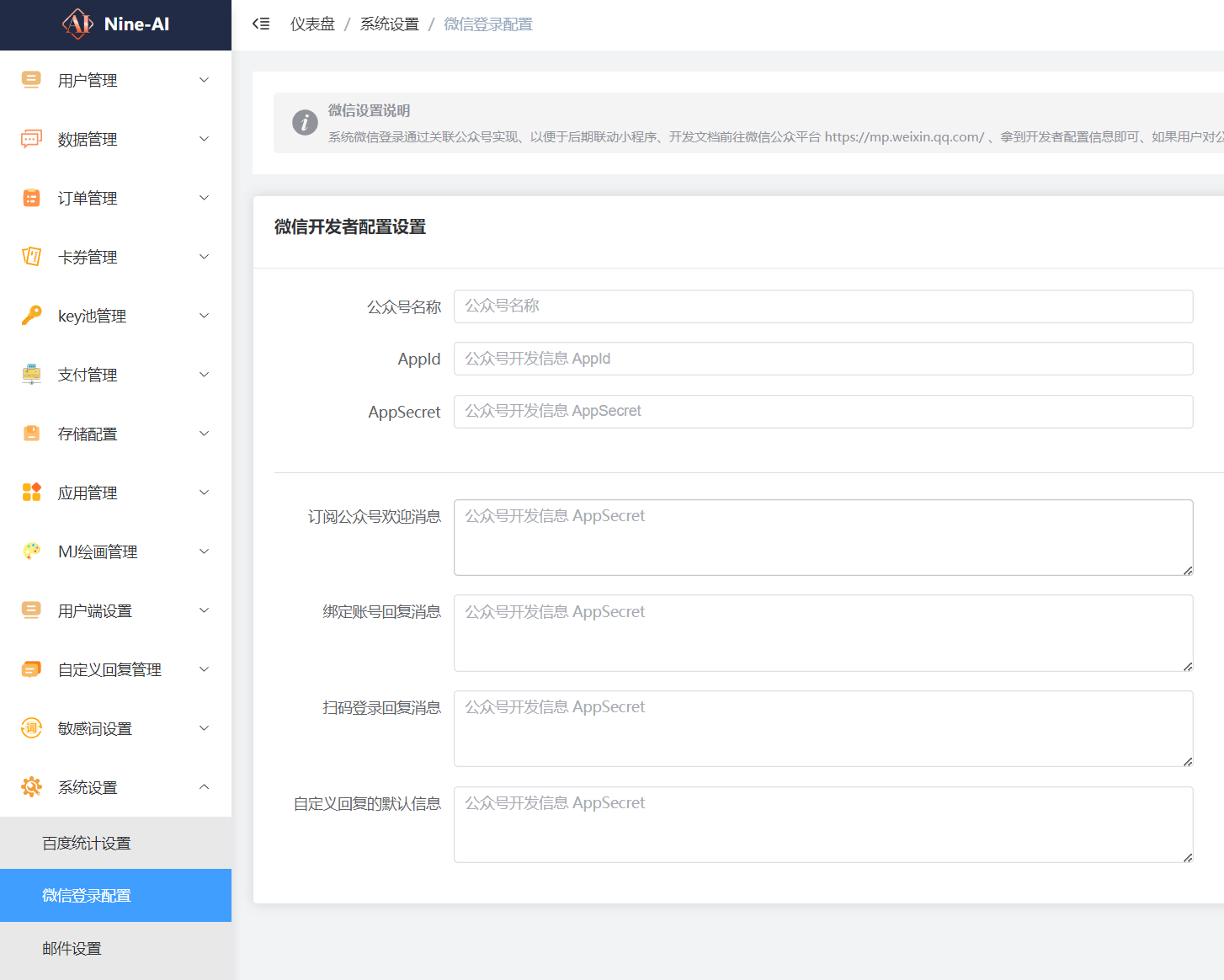Expand the 用户管理 menu chevron
The height and width of the screenshot is (980, 1224).
(x=204, y=80)
